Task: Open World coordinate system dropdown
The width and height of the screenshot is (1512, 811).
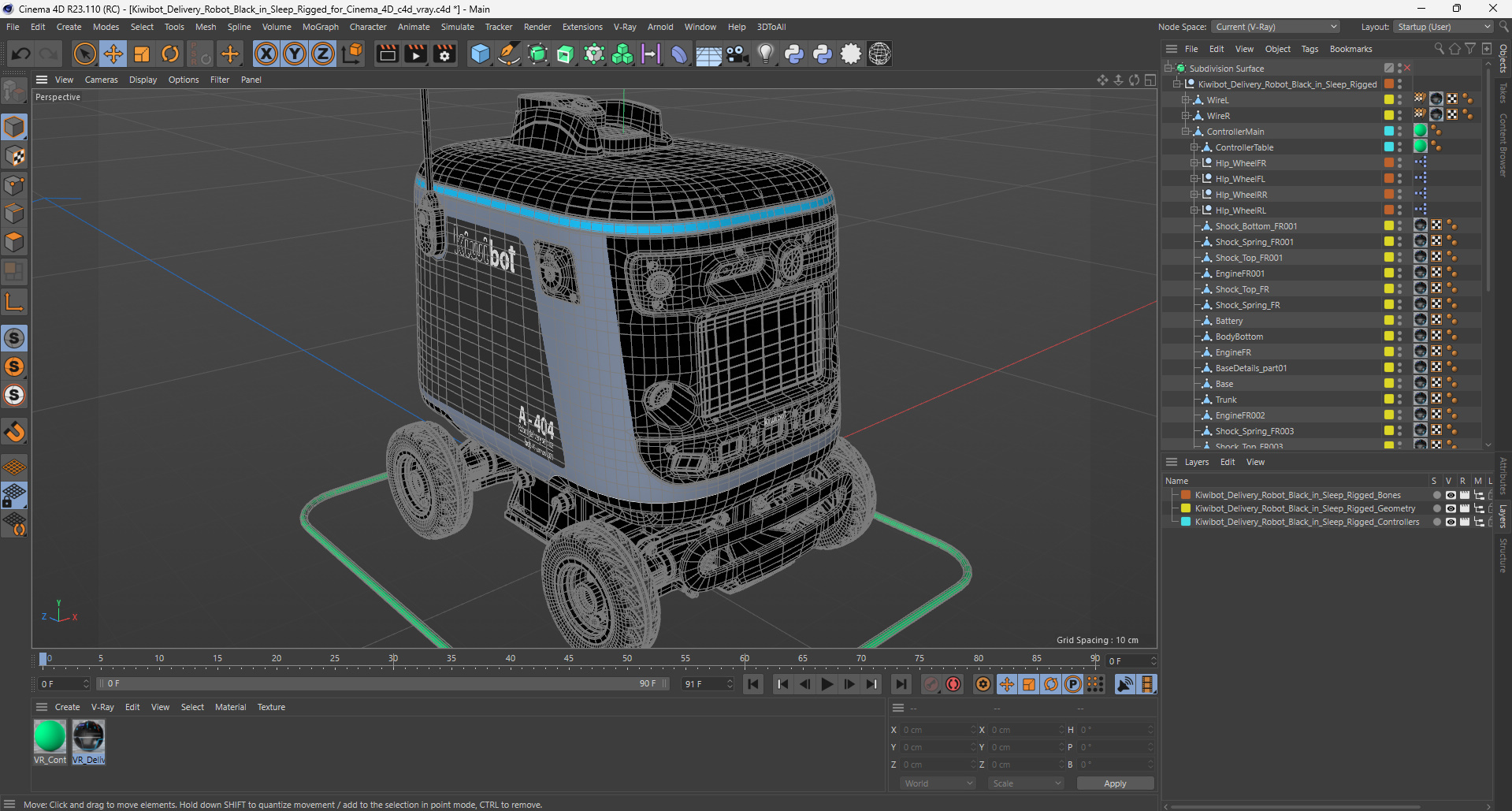Action: 938,783
